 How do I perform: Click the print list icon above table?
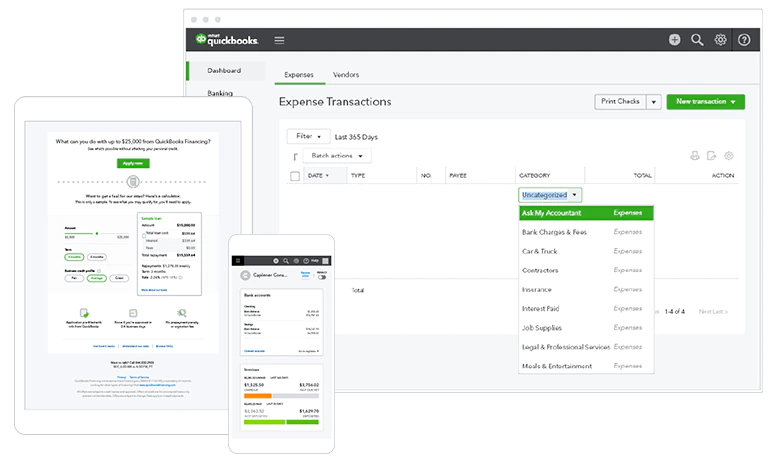(x=695, y=156)
